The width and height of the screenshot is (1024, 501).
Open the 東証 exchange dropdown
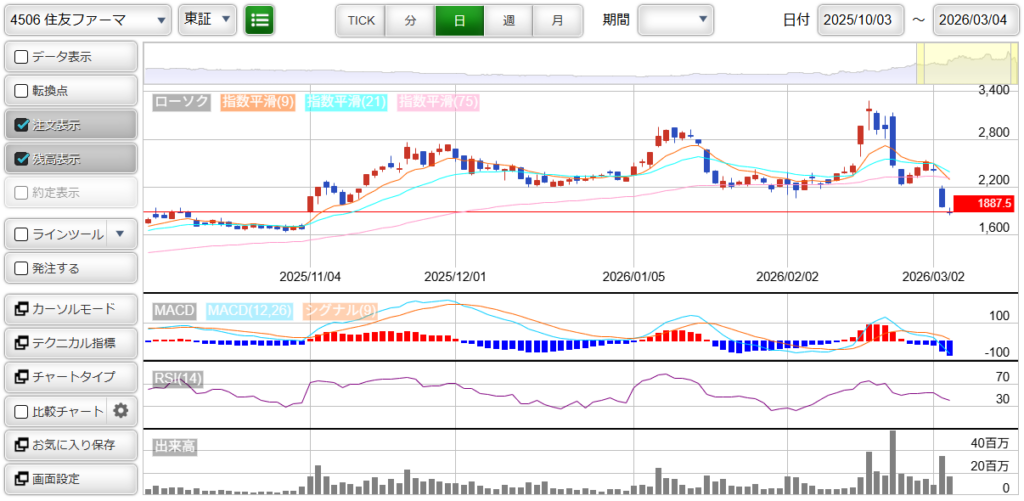(207, 19)
